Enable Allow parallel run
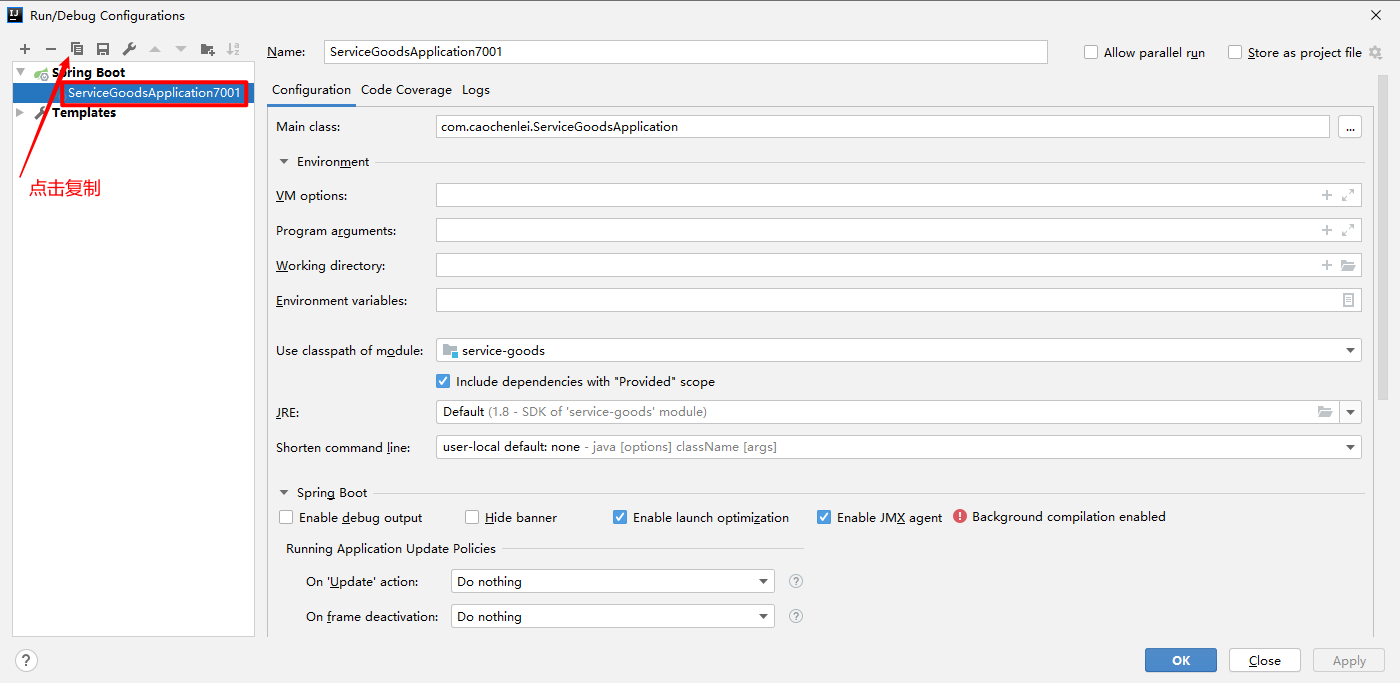The image size is (1400, 683). click(1091, 52)
